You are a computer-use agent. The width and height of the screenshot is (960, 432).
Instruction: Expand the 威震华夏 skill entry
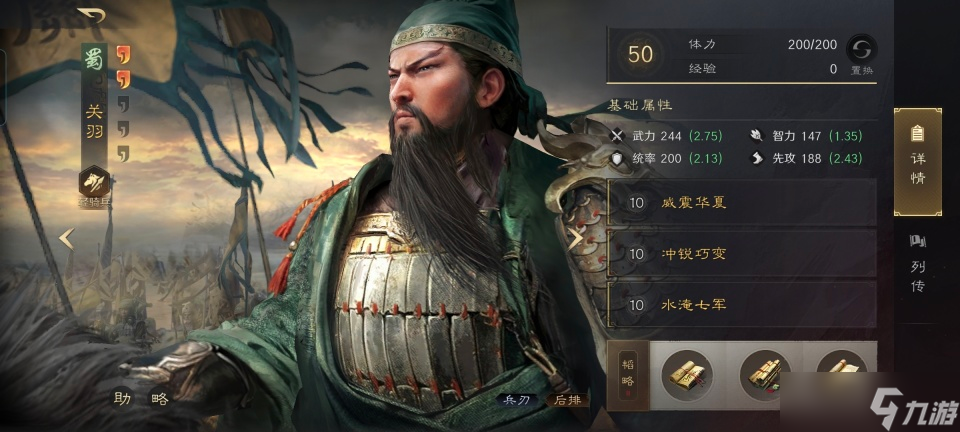click(x=741, y=202)
